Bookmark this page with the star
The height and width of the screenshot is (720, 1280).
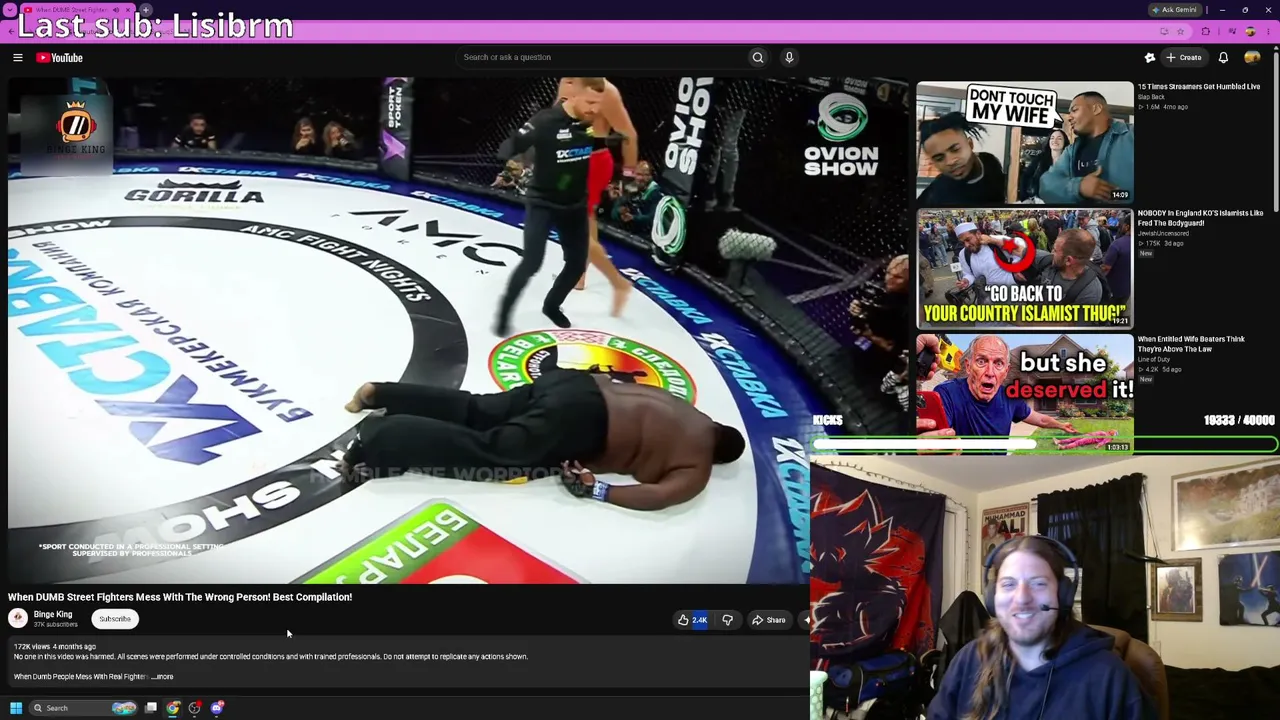coord(1180,32)
